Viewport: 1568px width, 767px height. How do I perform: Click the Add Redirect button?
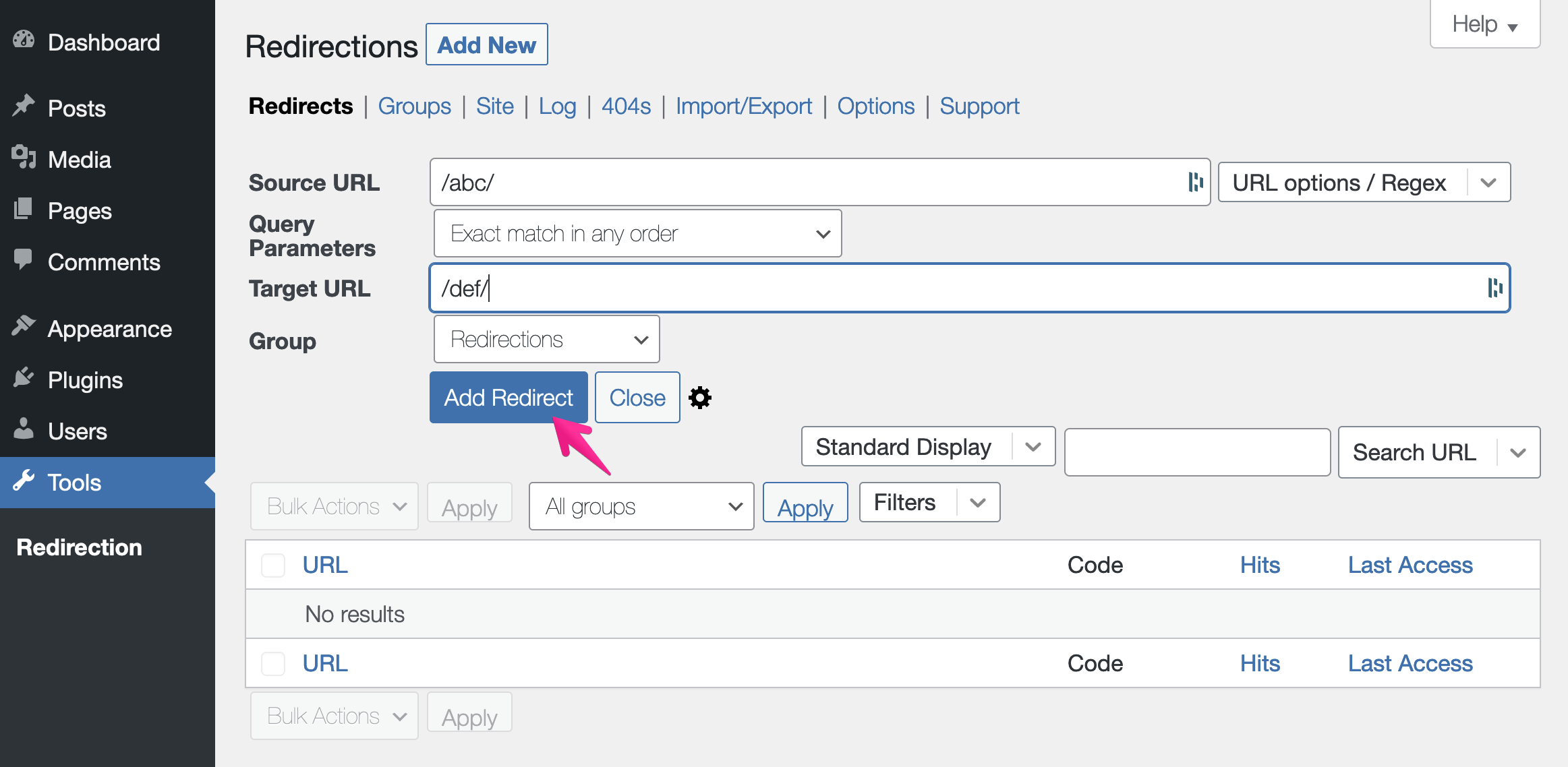pos(508,397)
